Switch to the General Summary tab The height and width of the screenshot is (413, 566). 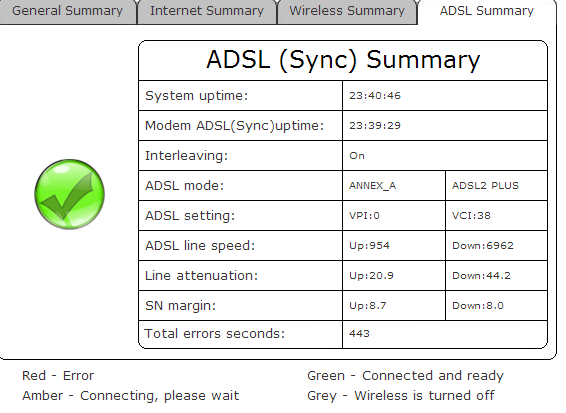(68, 11)
